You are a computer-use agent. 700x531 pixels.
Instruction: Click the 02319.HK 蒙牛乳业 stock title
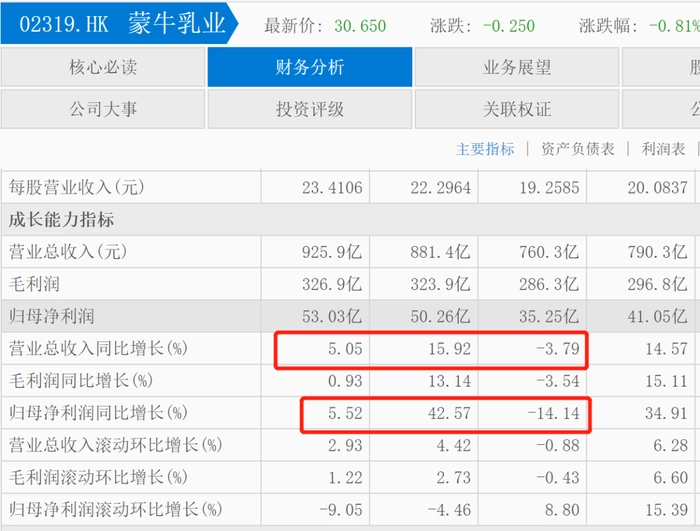click(x=118, y=25)
